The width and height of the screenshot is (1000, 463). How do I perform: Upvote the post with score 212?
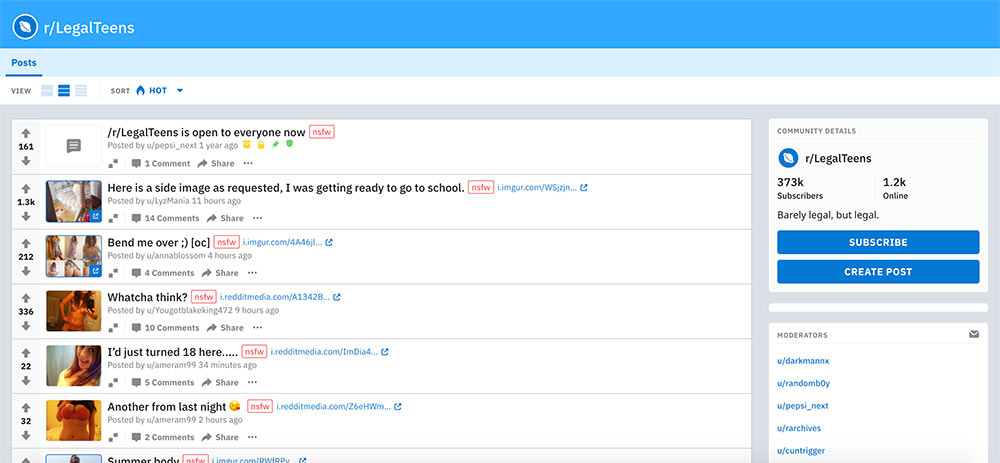tap(26, 243)
